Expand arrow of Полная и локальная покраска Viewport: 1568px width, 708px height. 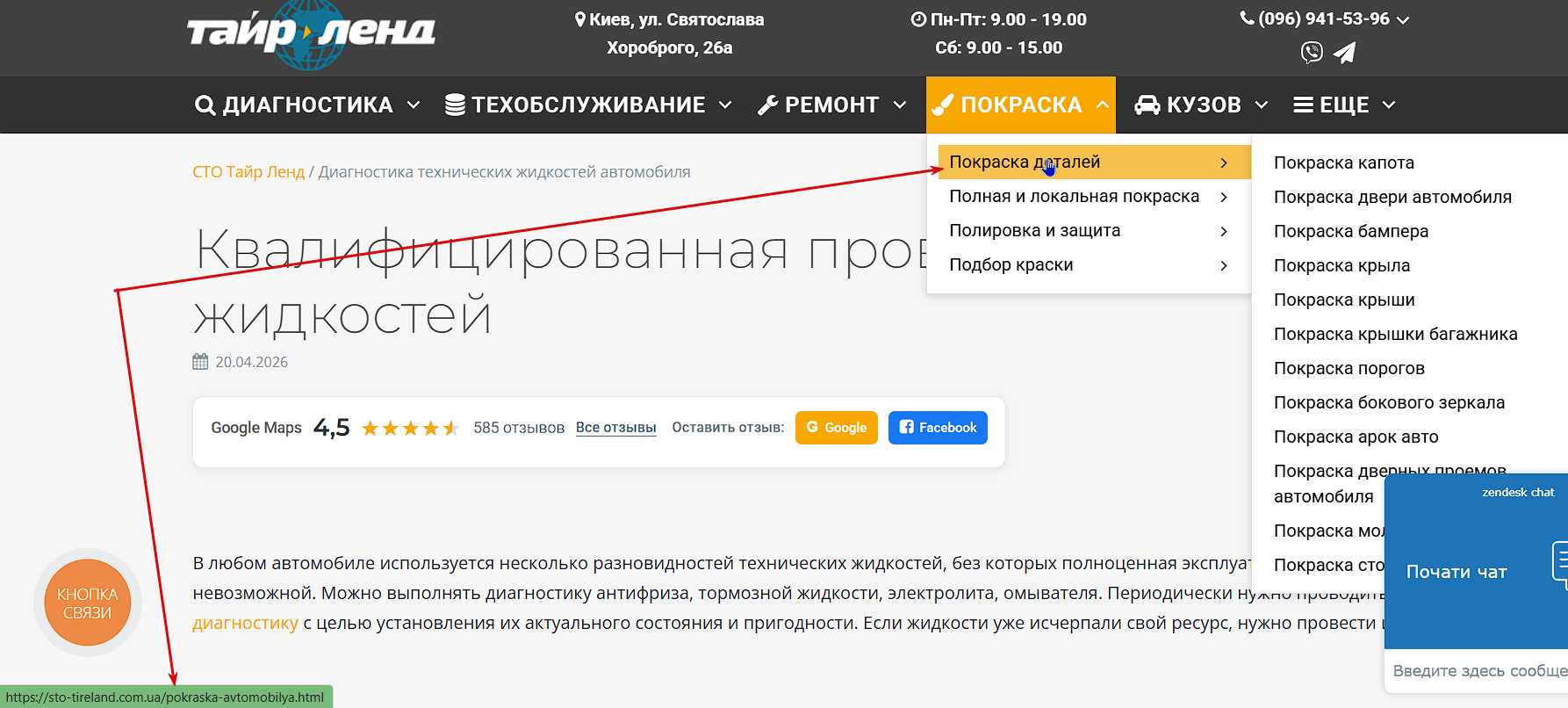point(1224,197)
